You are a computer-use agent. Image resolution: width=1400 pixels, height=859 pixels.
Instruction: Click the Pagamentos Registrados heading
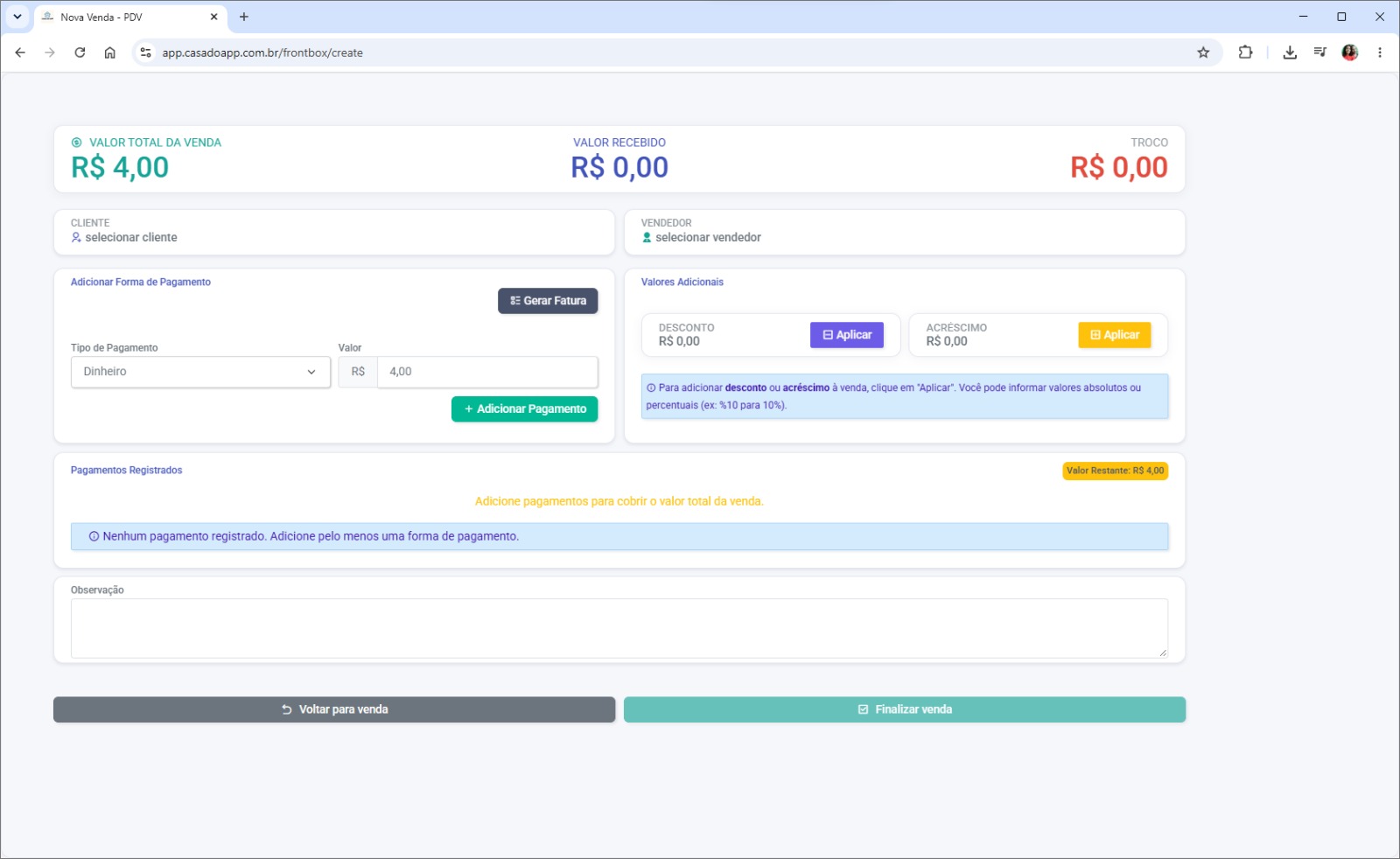pyautogui.click(x=127, y=471)
